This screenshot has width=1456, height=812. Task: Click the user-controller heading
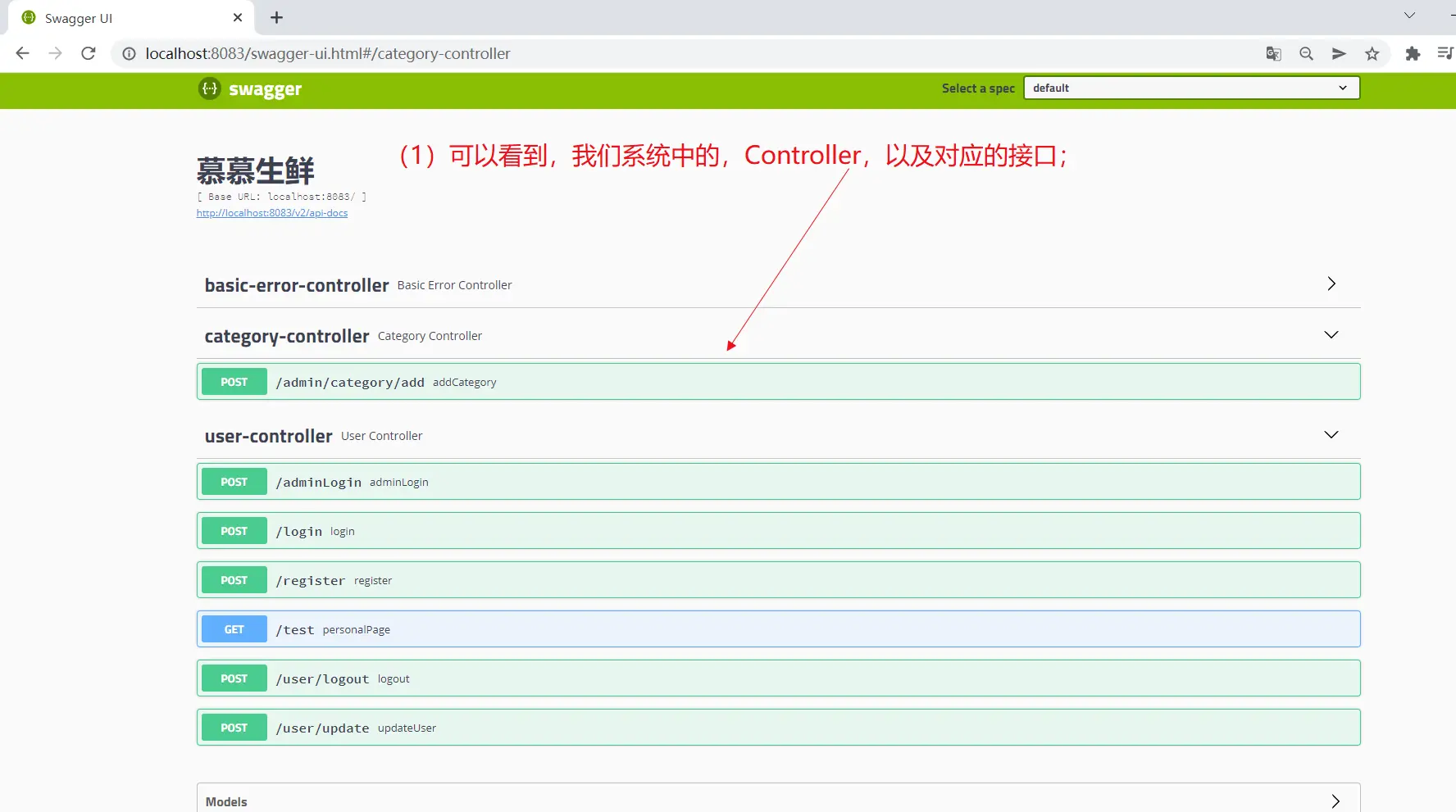click(x=269, y=436)
